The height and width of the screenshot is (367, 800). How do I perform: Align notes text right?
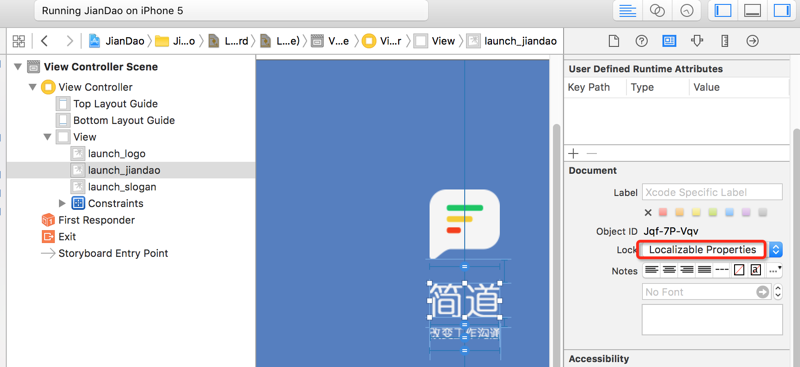687,270
